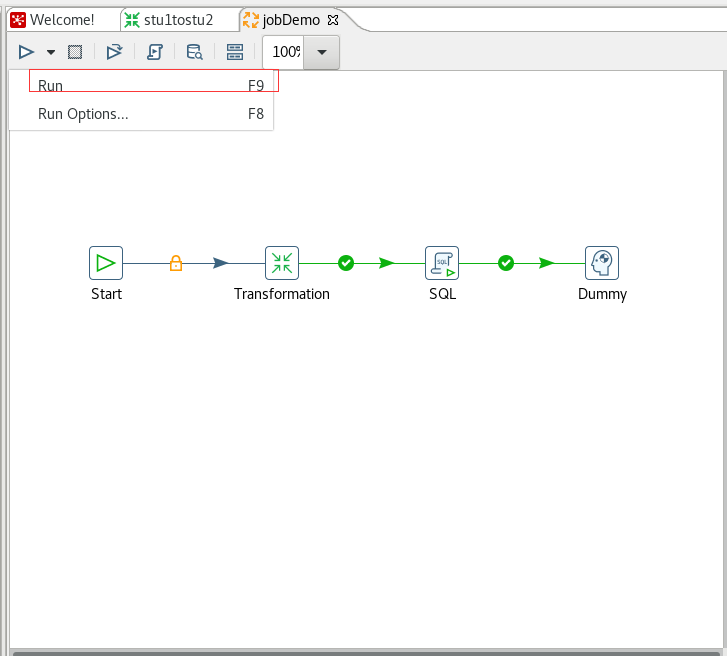
Task: Click the Explore database icon
Action: (194, 52)
